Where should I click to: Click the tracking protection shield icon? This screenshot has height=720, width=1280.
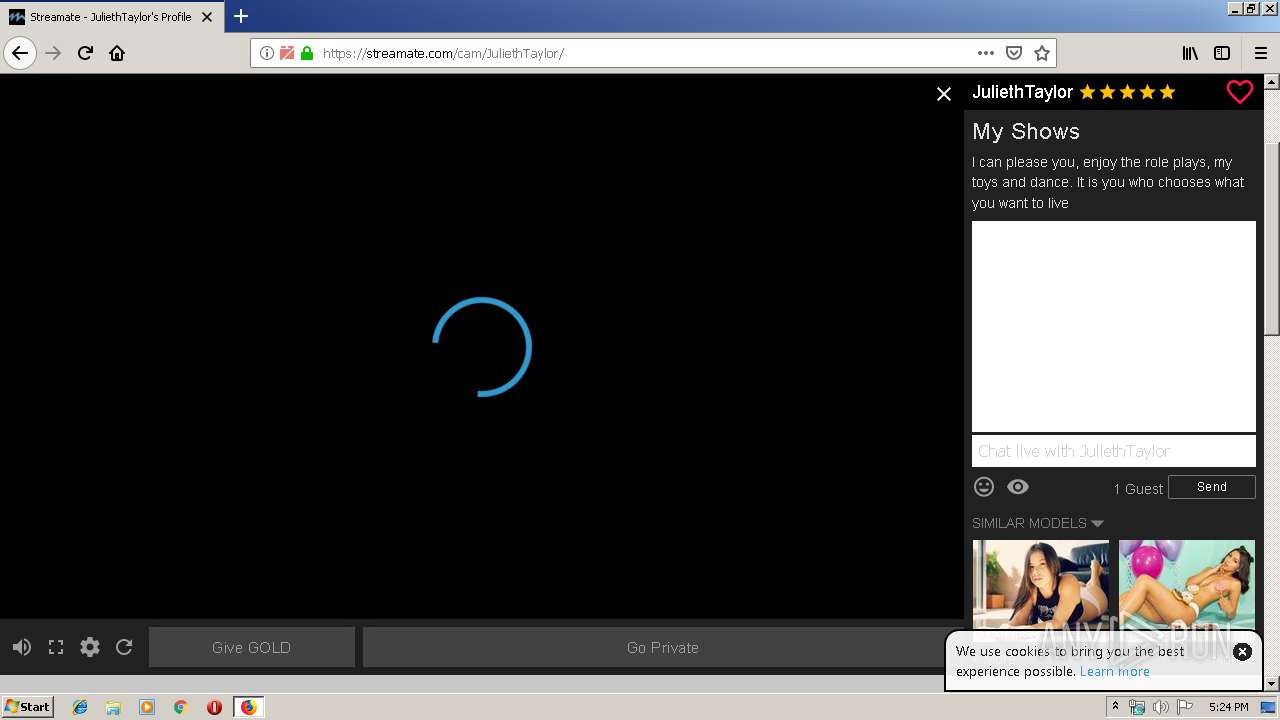(x=287, y=53)
